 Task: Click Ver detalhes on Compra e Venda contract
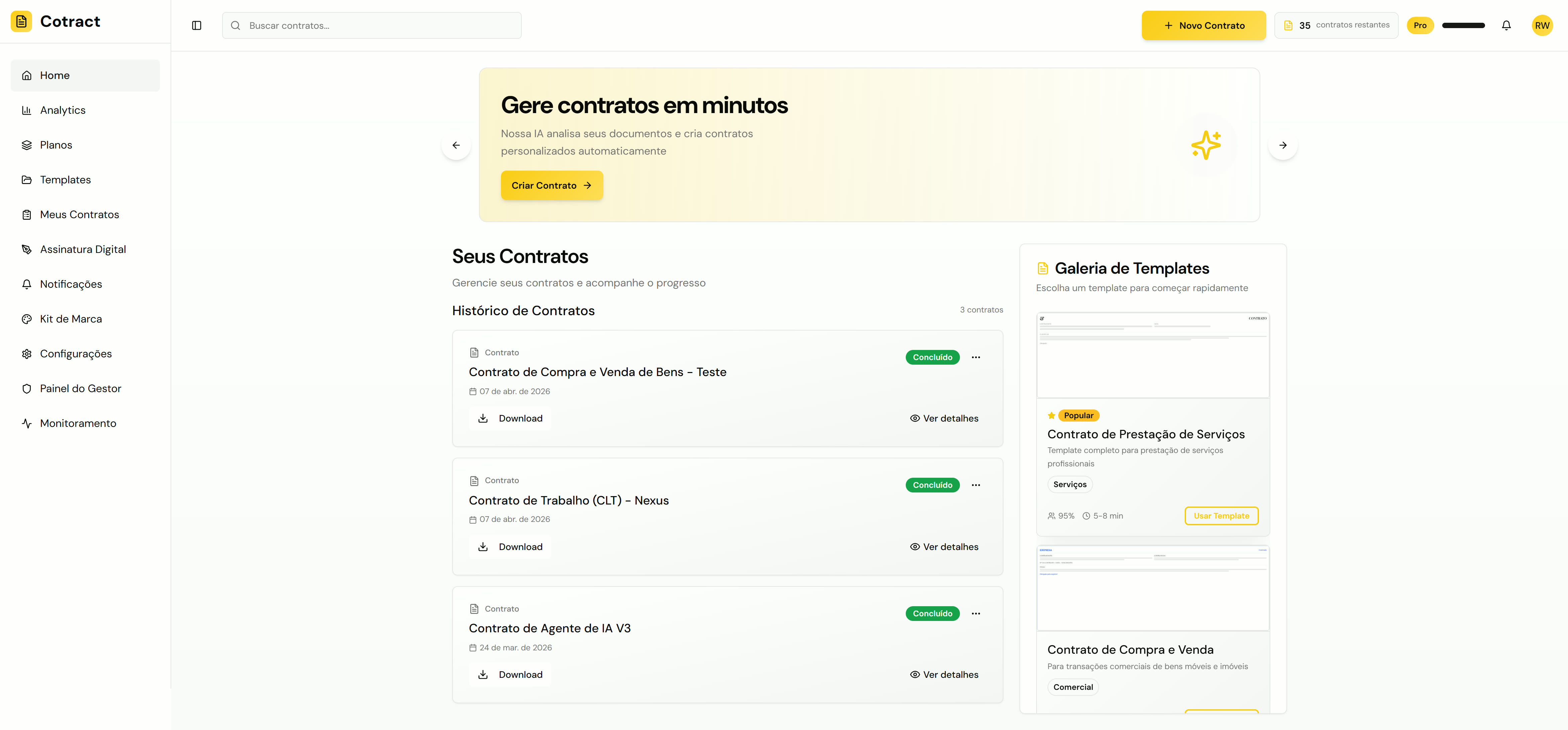point(944,418)
